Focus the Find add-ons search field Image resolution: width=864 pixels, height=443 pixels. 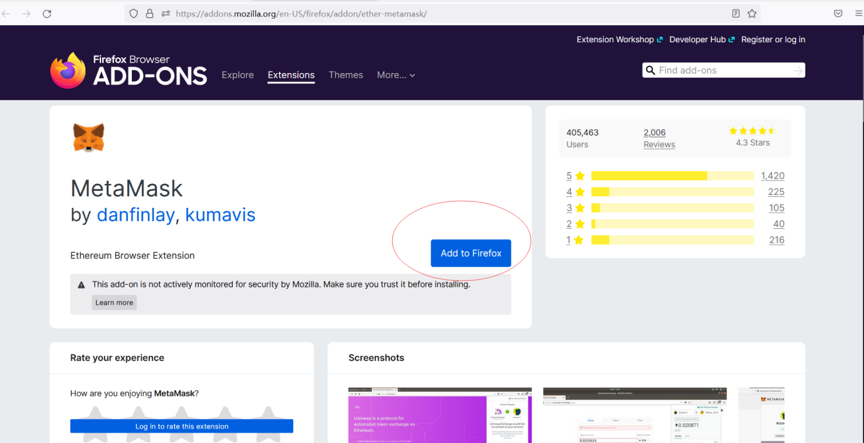[x=723, y=71]
